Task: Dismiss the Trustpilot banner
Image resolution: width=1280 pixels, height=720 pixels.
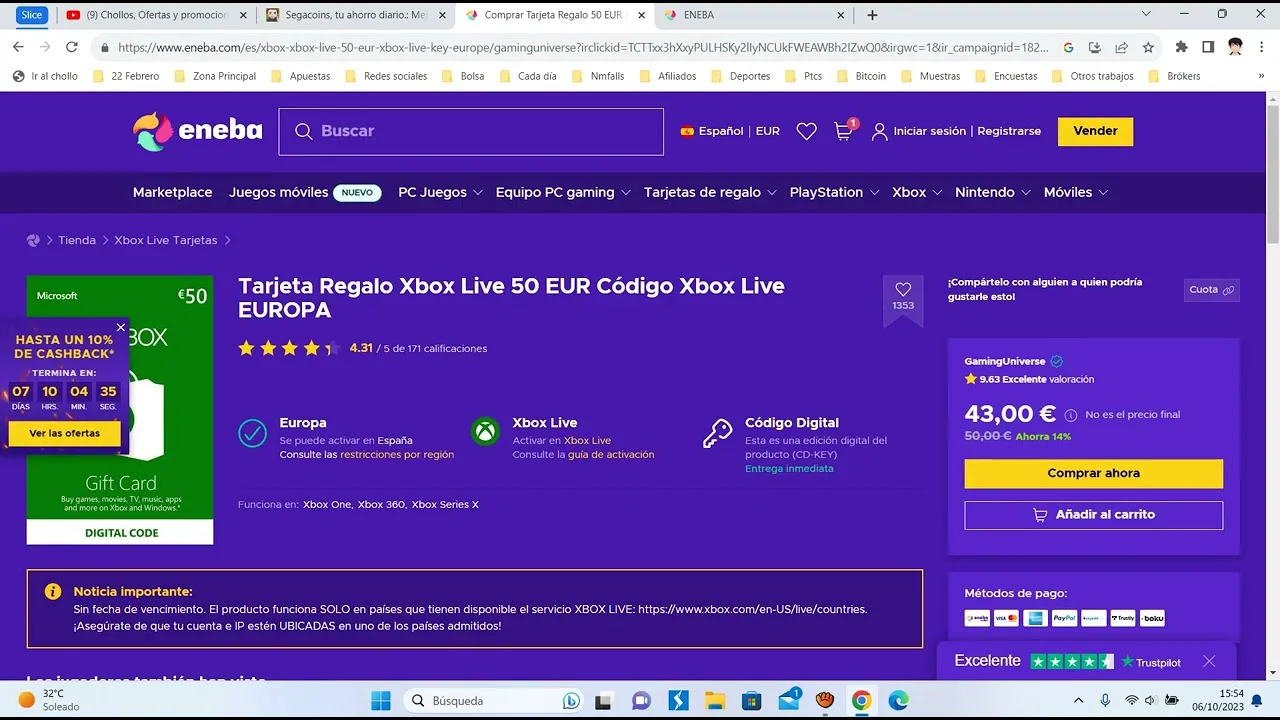Action: (1209, 661)
